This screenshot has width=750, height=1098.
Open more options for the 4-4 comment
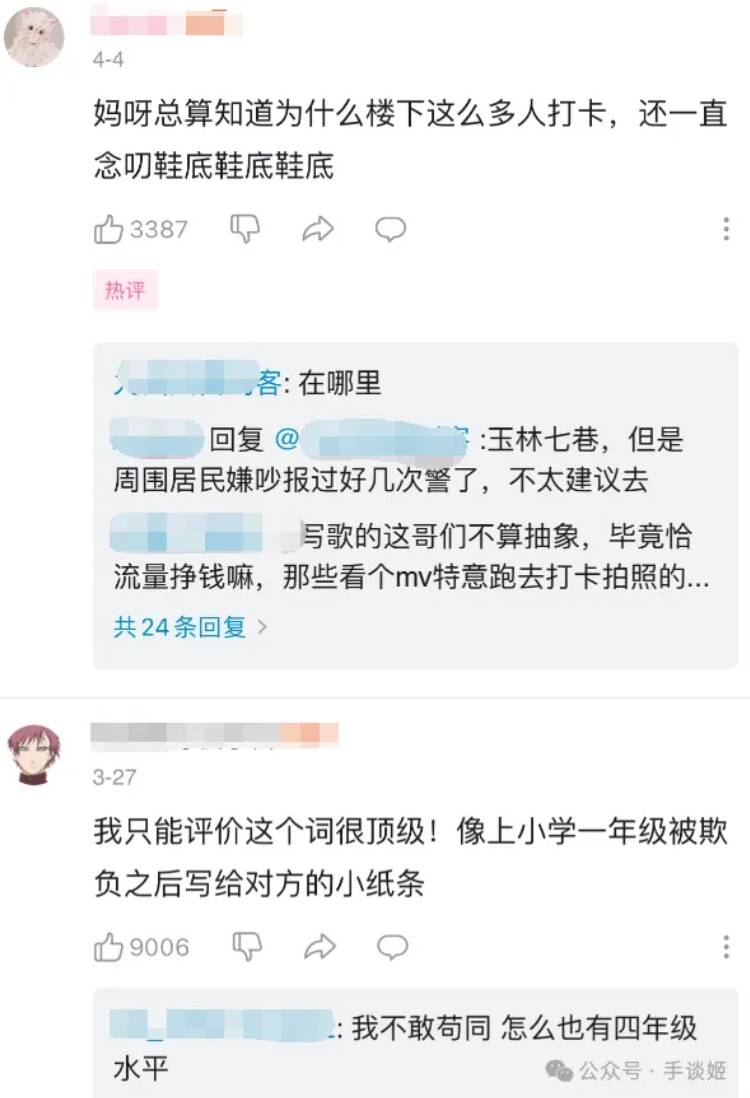[726, 229]
